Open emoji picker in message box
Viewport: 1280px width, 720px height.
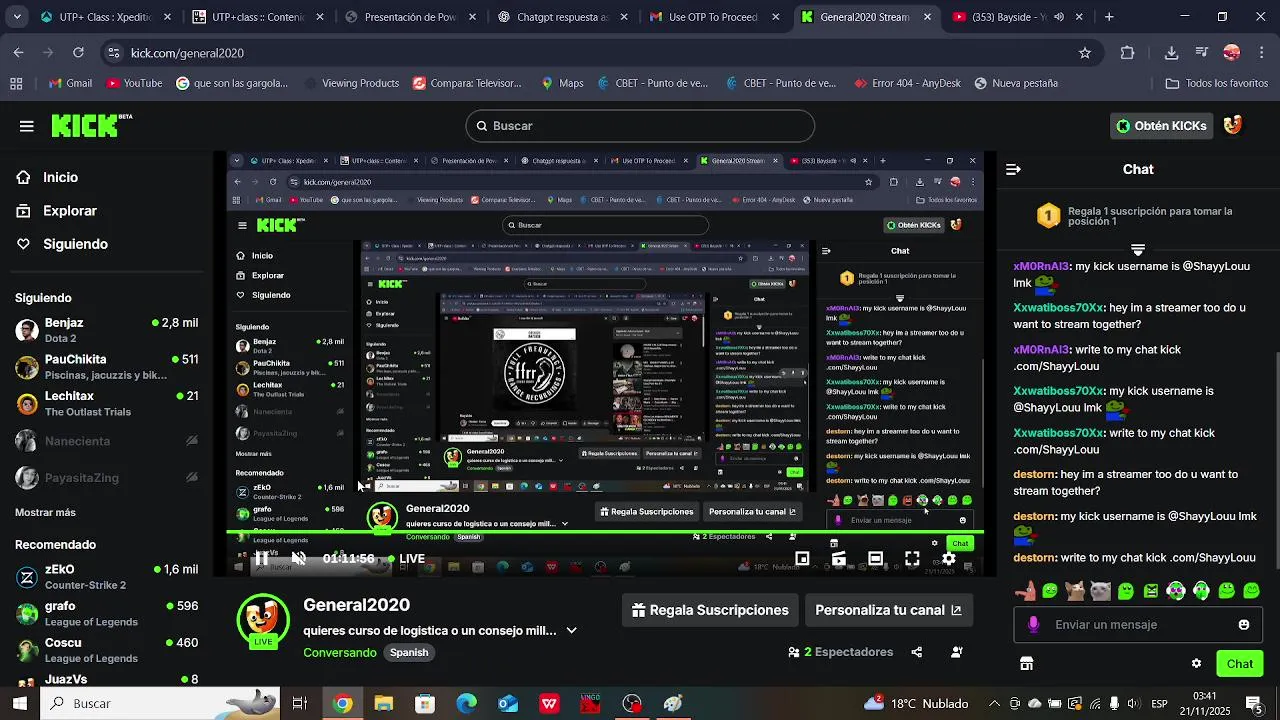1244,625
